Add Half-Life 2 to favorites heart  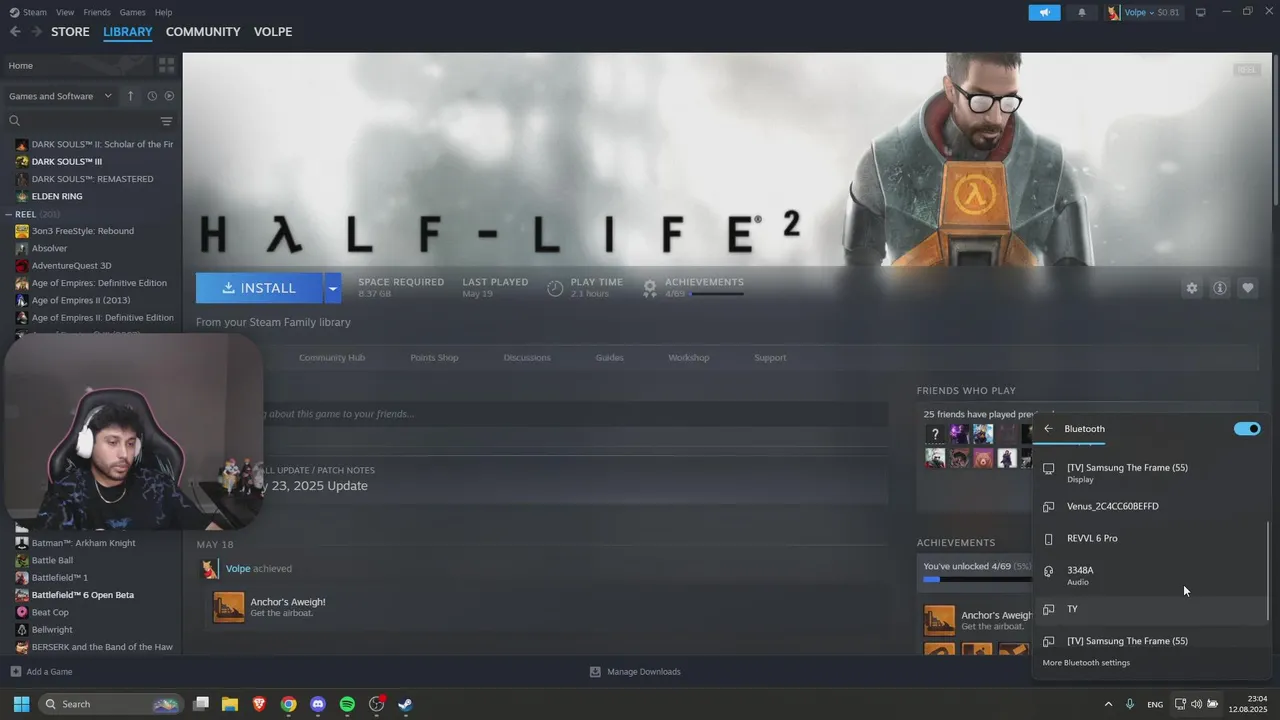point(1247,288)
